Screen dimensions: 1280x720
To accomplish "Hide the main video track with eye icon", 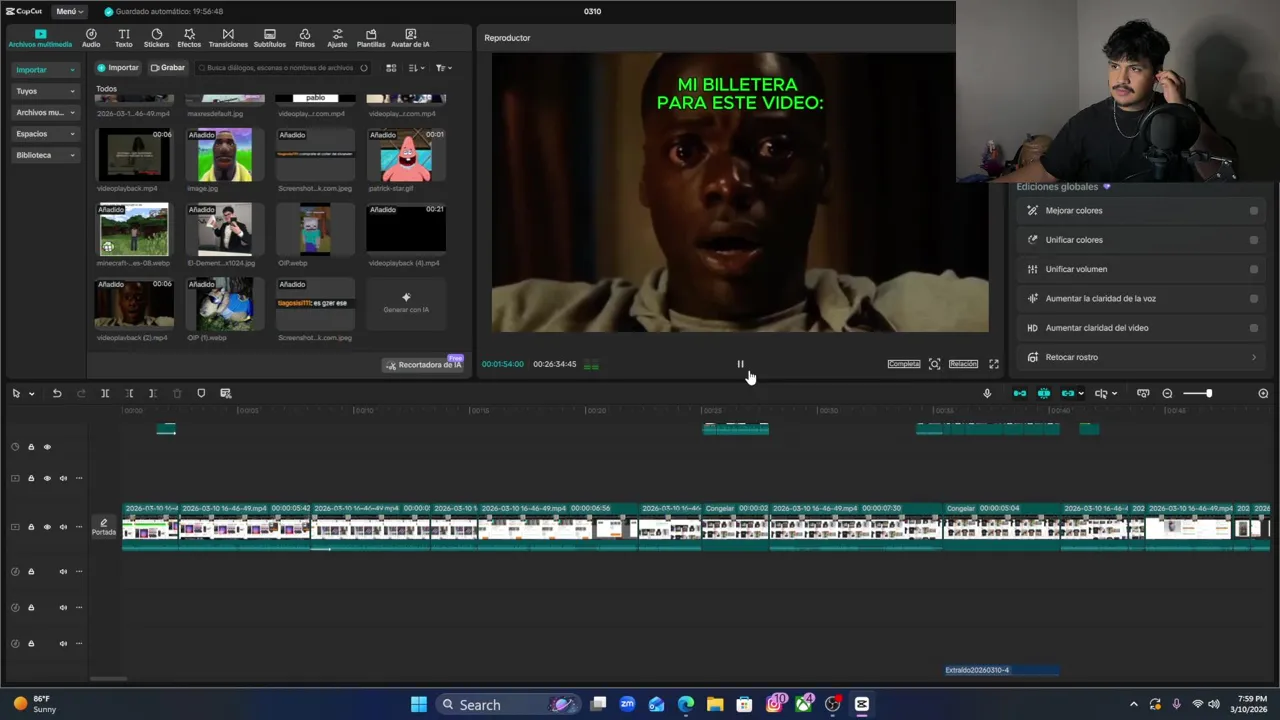I will [47, 527].
